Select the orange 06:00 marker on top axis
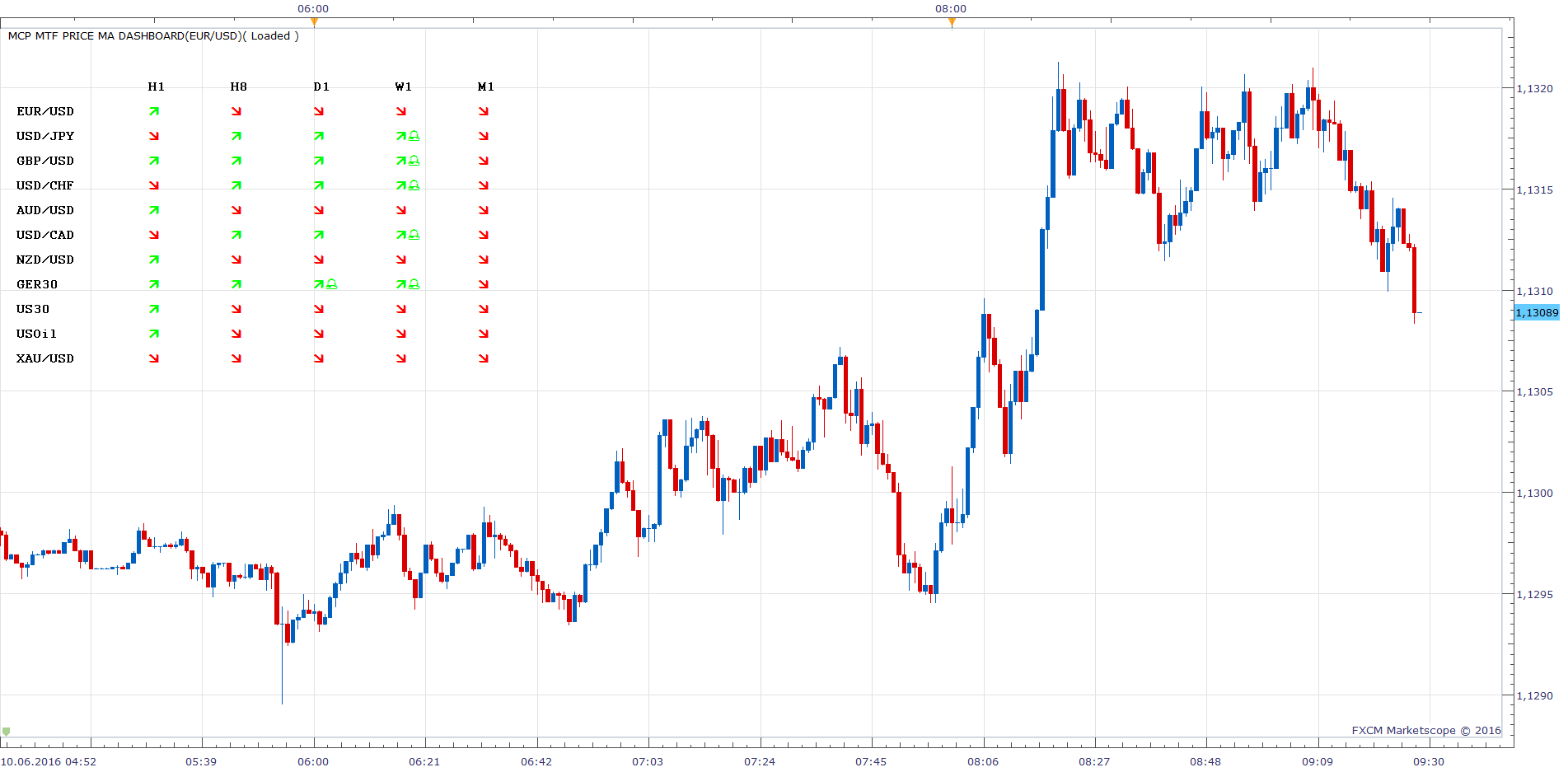1568x772 pixels. point(314,22)
